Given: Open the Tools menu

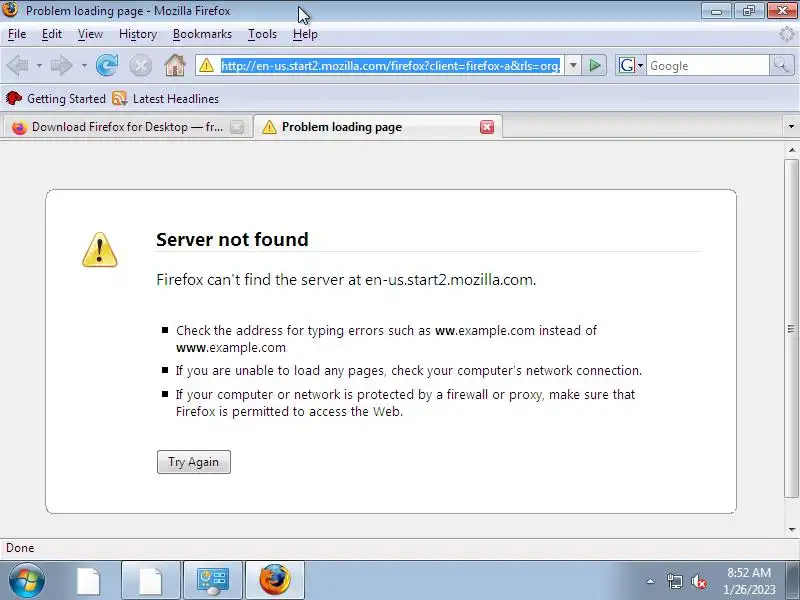Looking at the screenshot, I should tap(262, 34).
